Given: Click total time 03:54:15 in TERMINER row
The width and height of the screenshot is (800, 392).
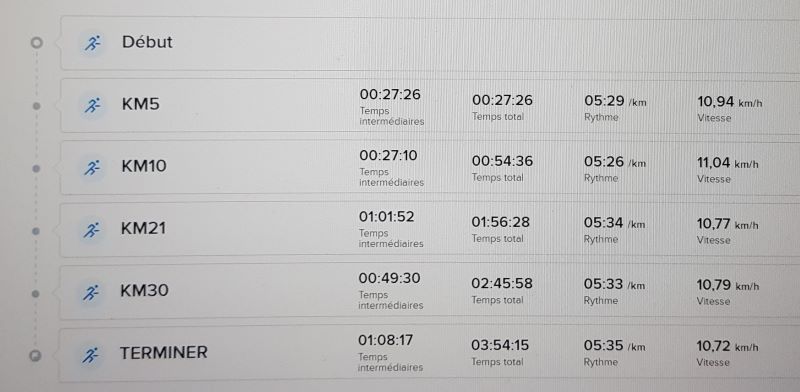Looking at the screenshot, I should pos(500,345).
